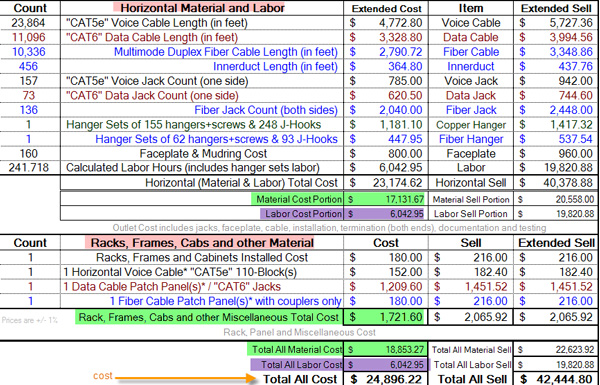Viewport: 600px width, 385px height.
Task: Select the green Material Cost Portion label
Action: (x=298, y=199)
